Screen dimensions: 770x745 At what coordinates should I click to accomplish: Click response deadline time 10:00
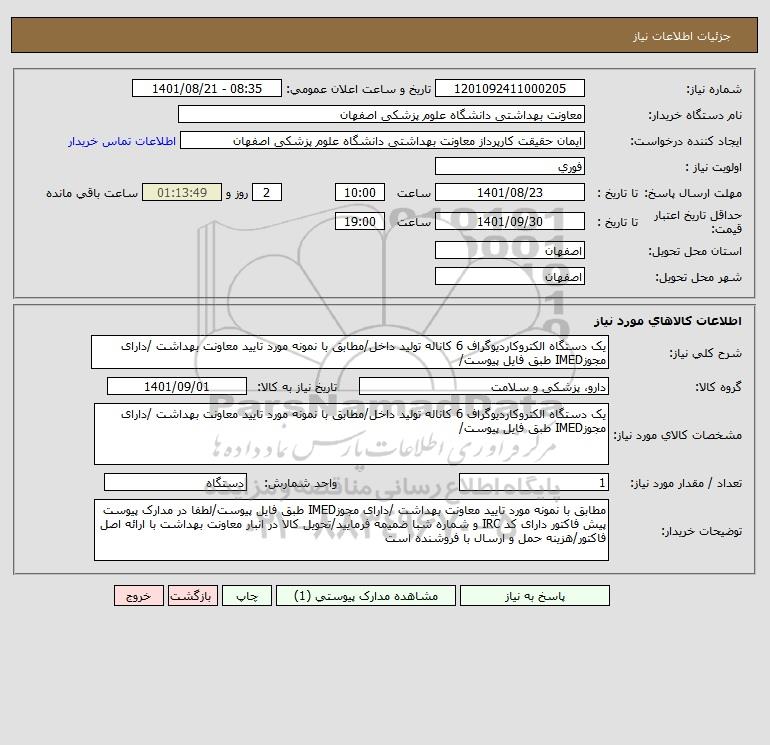click(359, 193)
